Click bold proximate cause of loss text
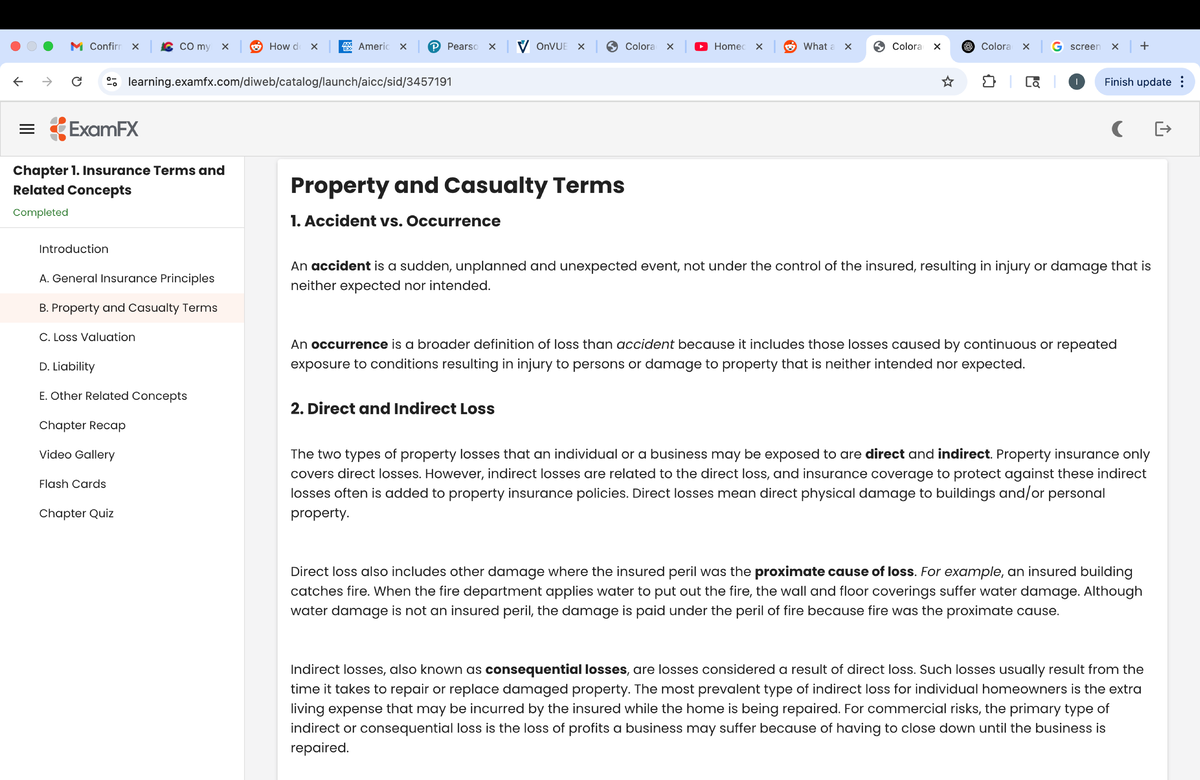1200x780 pixels. click(x=834, y=572)
